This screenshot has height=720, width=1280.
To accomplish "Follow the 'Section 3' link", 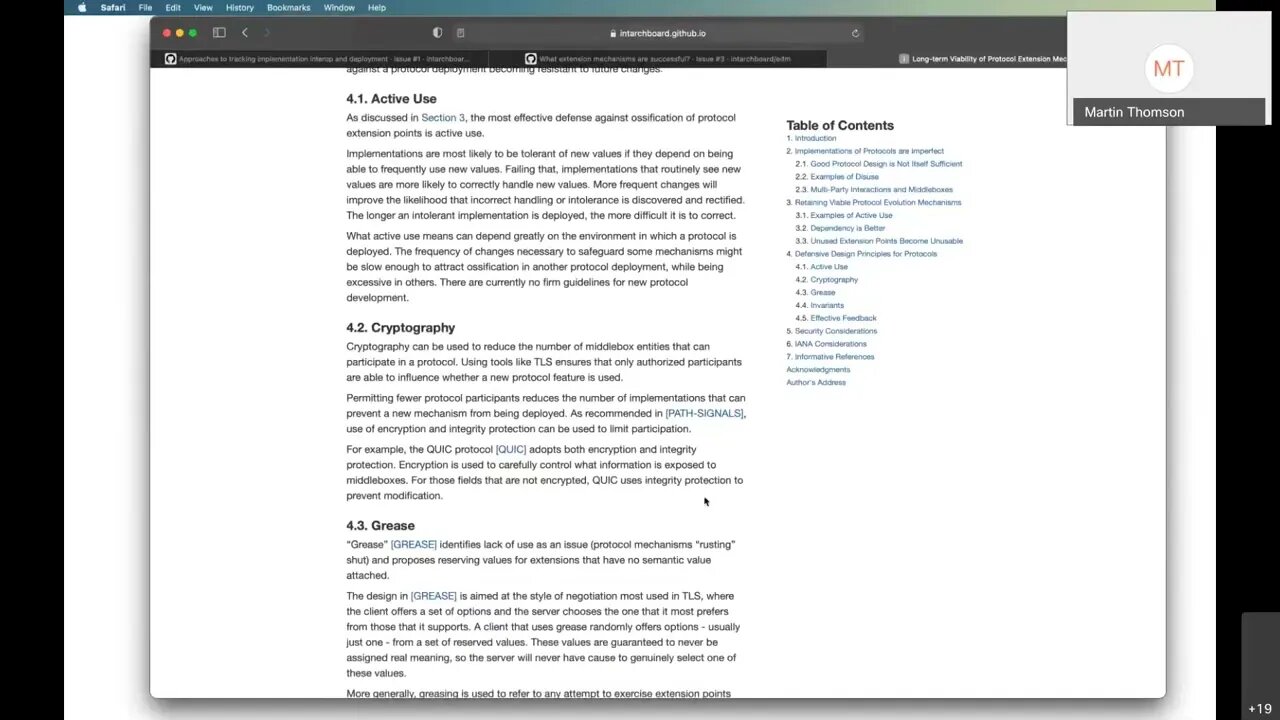I will point(443,118).
